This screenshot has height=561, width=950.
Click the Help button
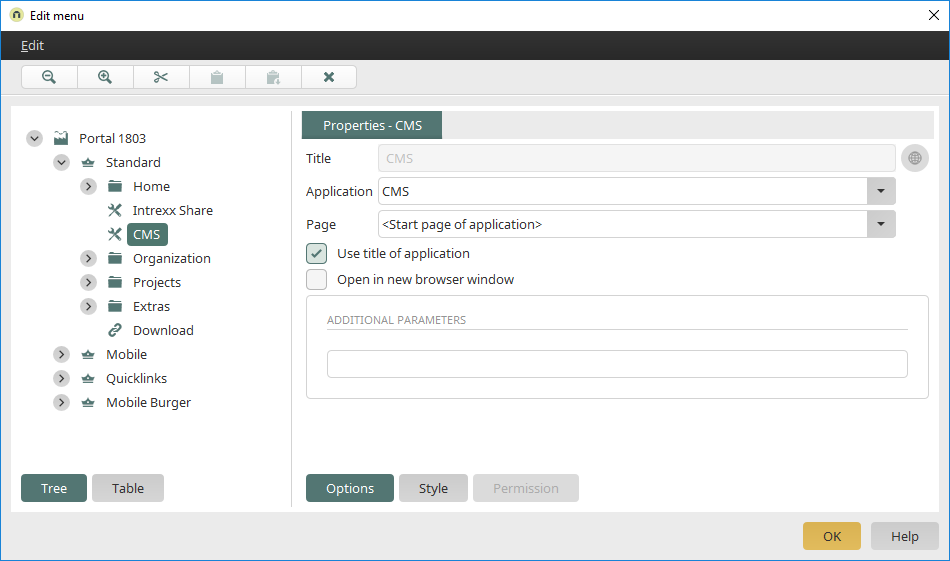click(905, 536)
